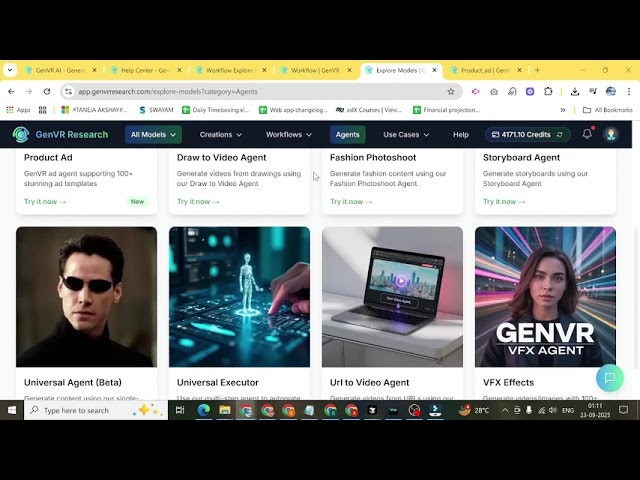Open the Daily Timeboxing bookmark

click(215, 110)
